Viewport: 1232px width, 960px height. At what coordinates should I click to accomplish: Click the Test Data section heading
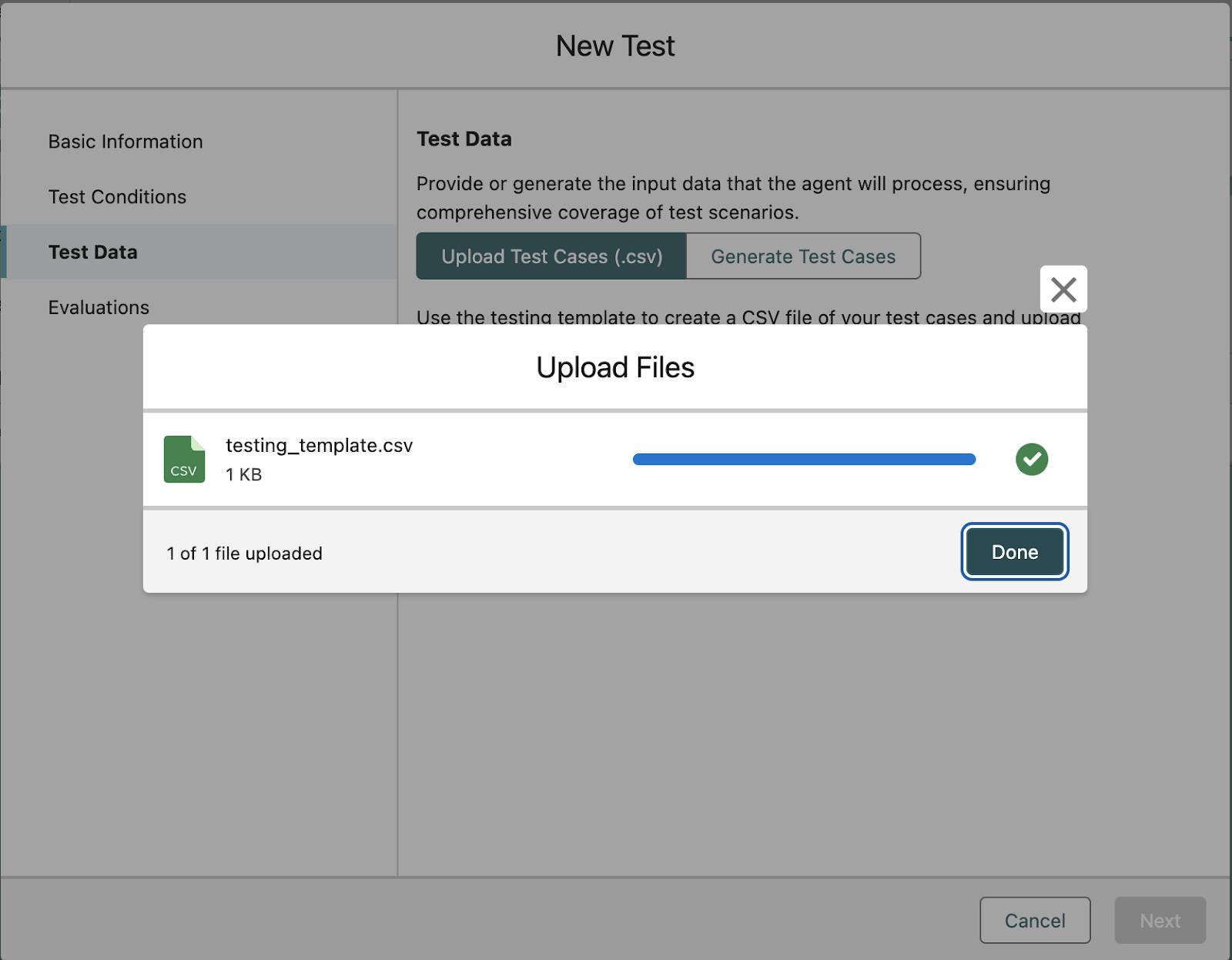(464, 139)
